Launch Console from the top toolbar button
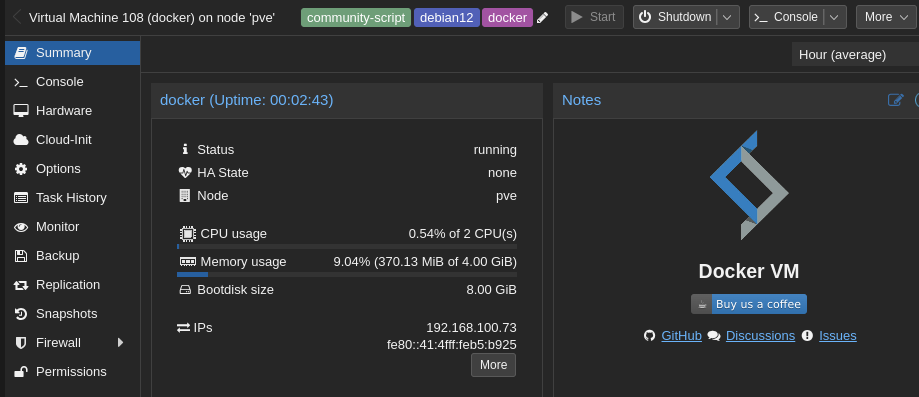Viewport: 919px width, 397px height. 787,17
